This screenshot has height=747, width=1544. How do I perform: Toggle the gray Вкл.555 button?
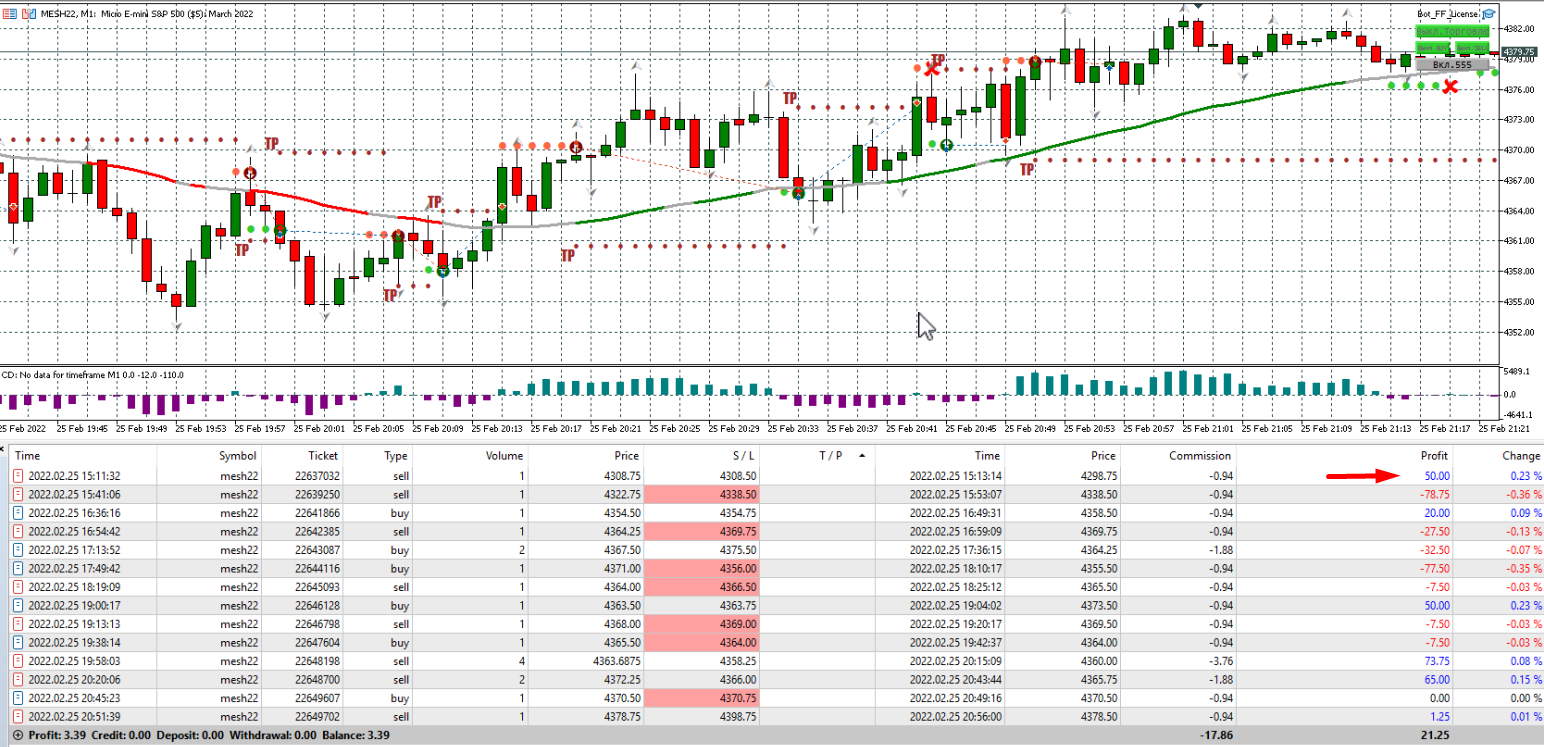point(1452,64)
